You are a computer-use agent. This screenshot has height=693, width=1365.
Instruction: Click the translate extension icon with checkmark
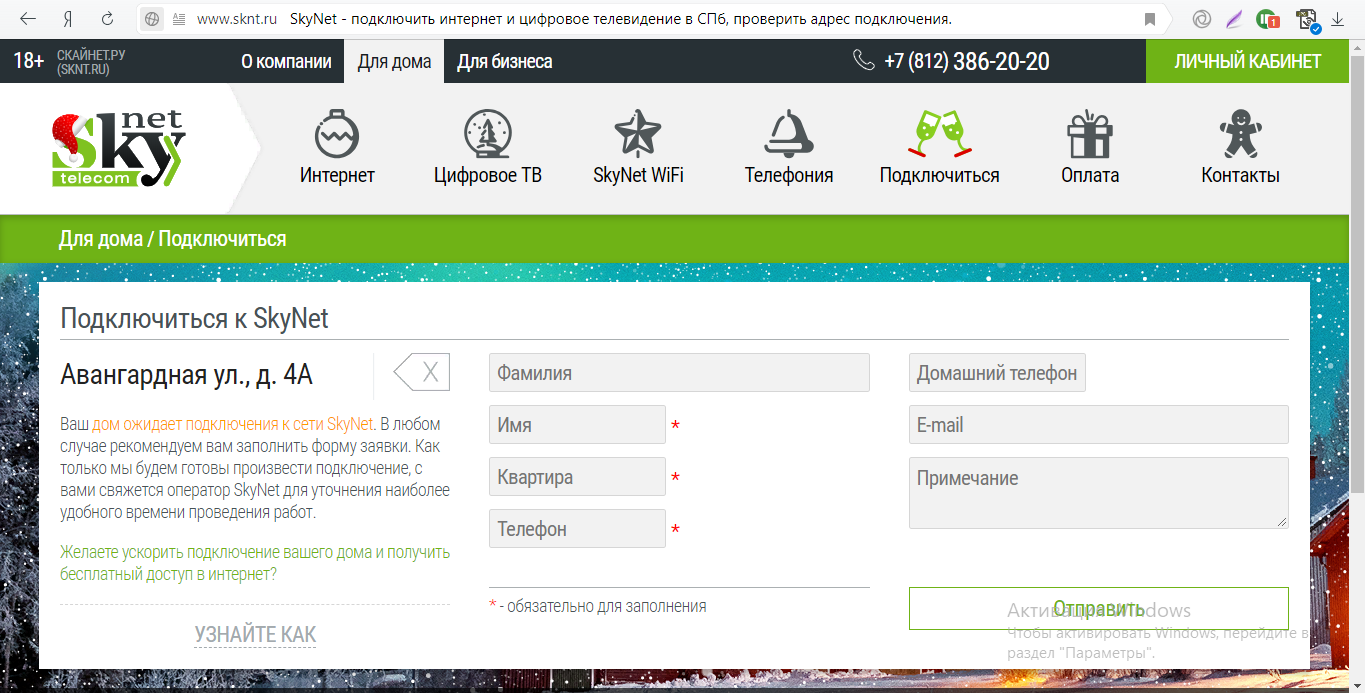1306,19
